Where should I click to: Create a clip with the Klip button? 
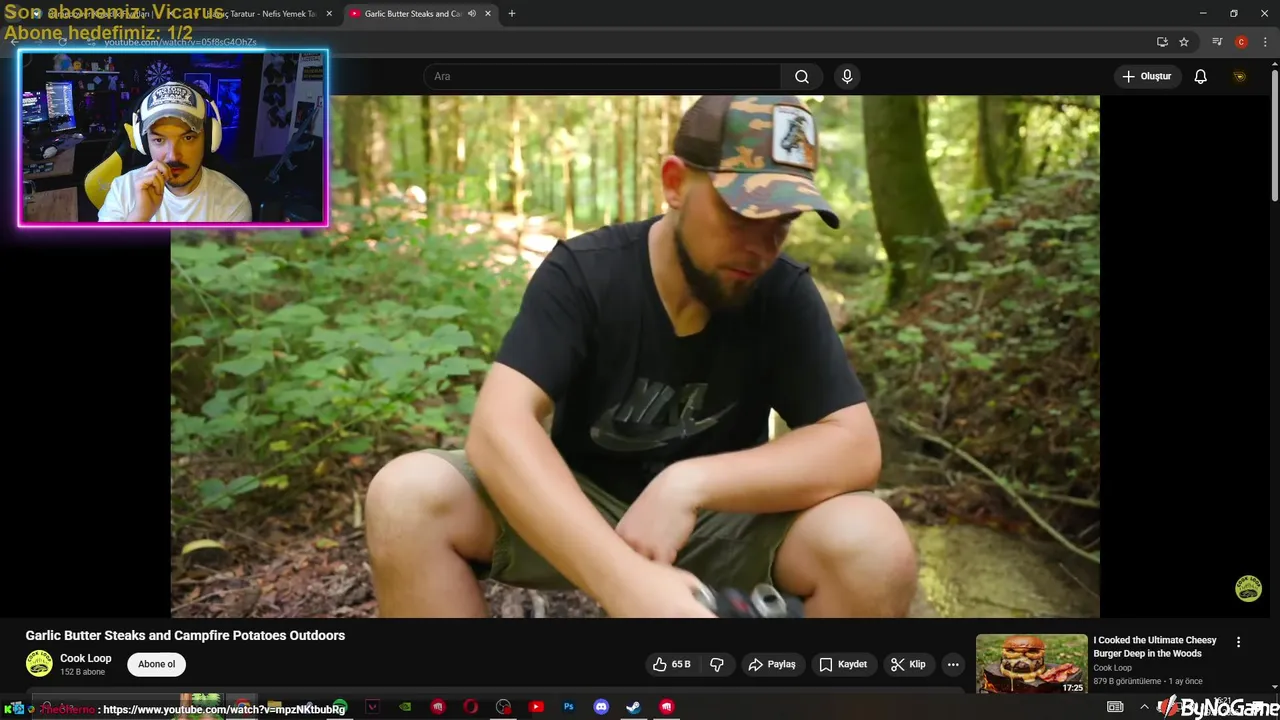coord(909,664)
